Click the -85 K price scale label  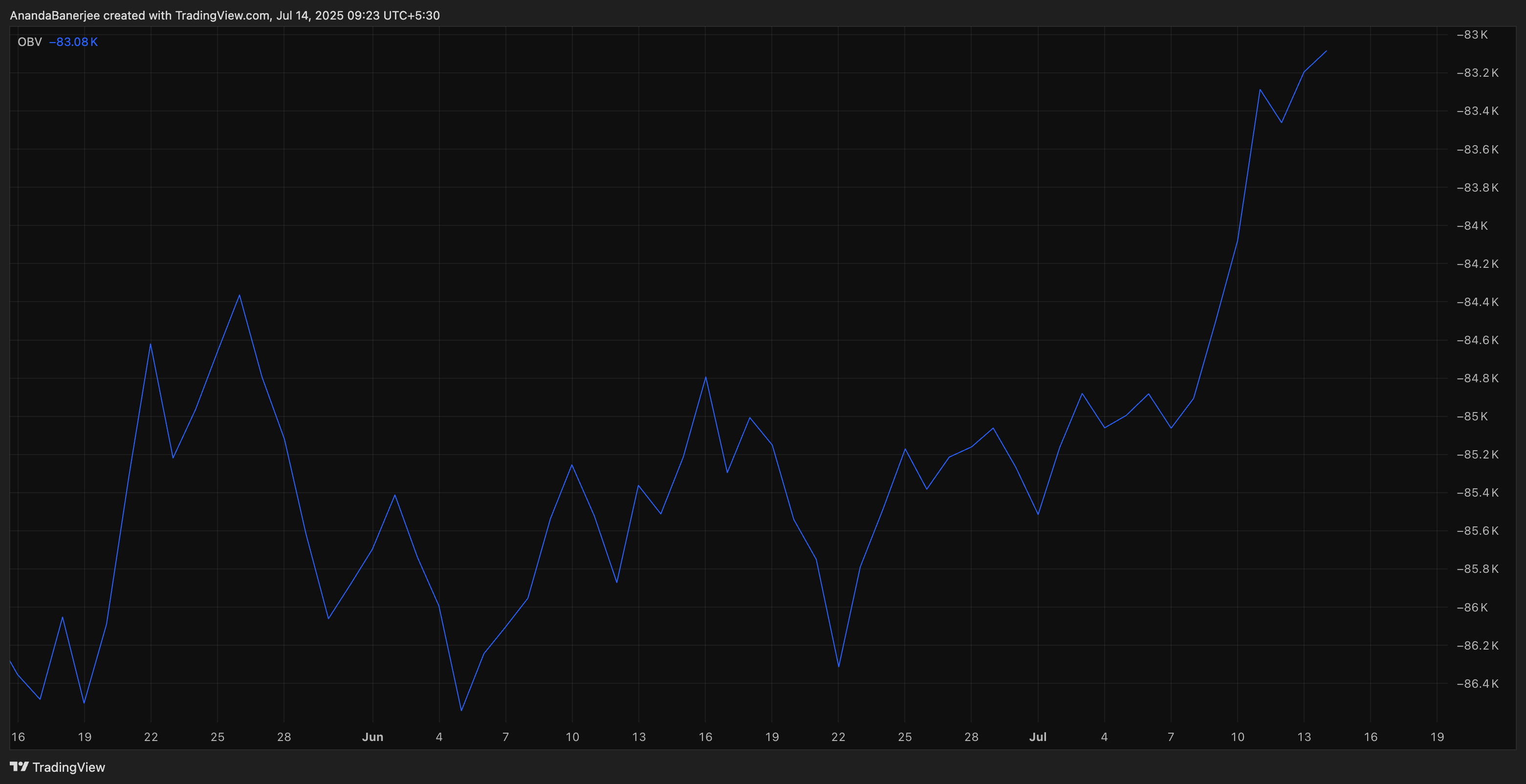point(1471,416)
